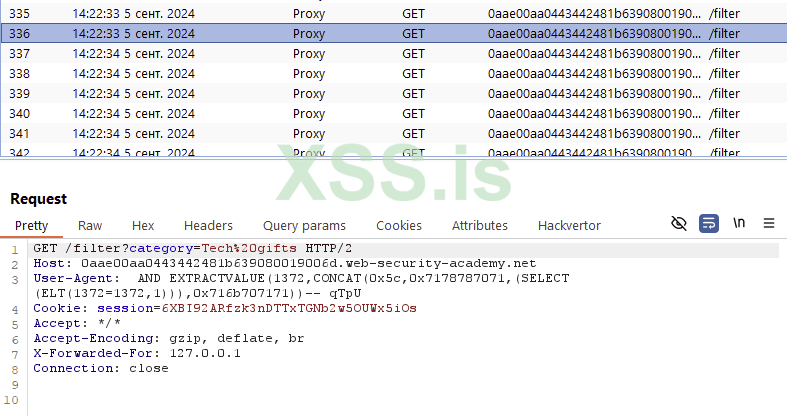
Task: Click the Tech%20gifts parameter value
Action: [249, 248]
